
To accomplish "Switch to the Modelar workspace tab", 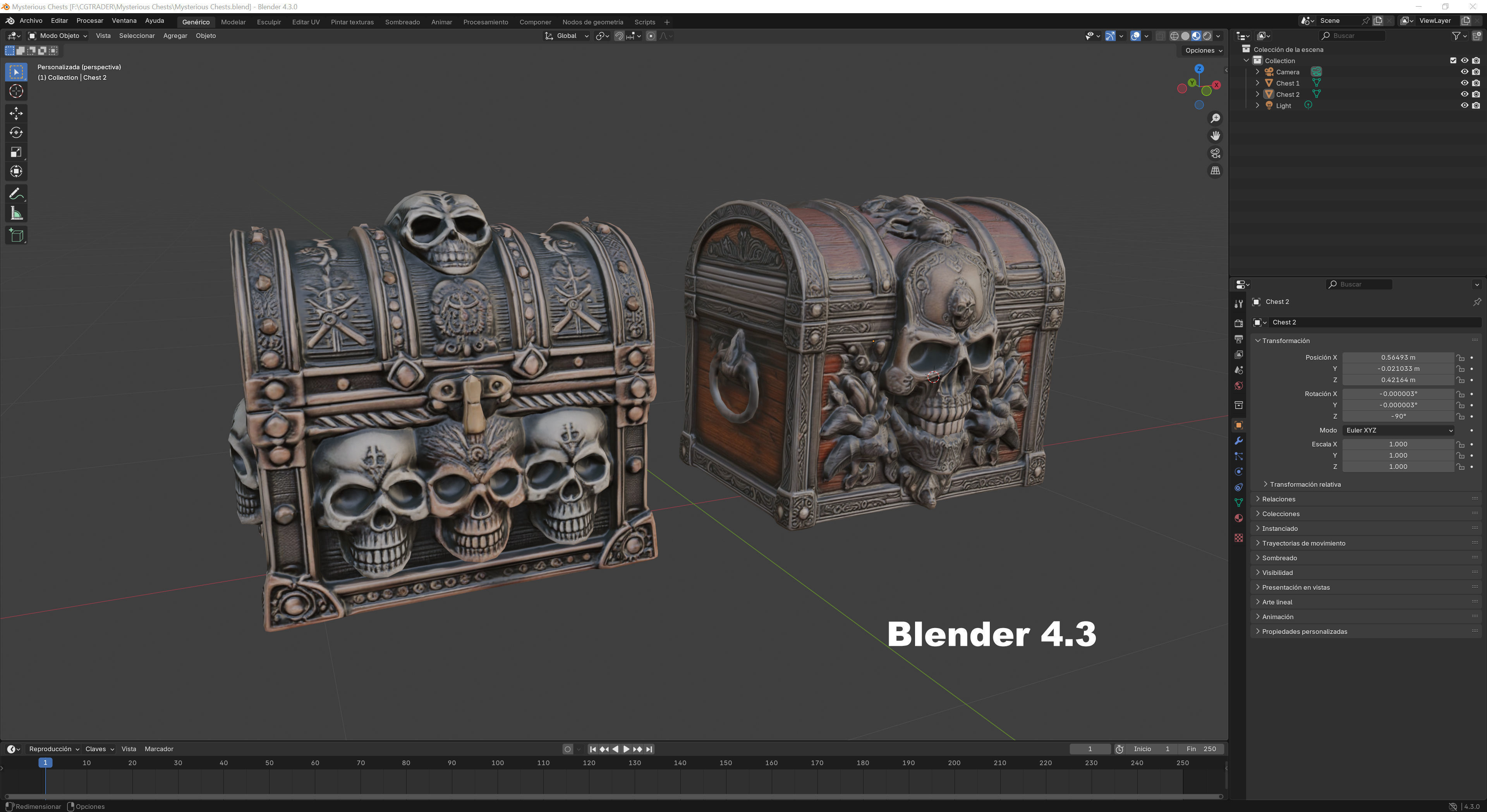I will [x=233, y=22].
